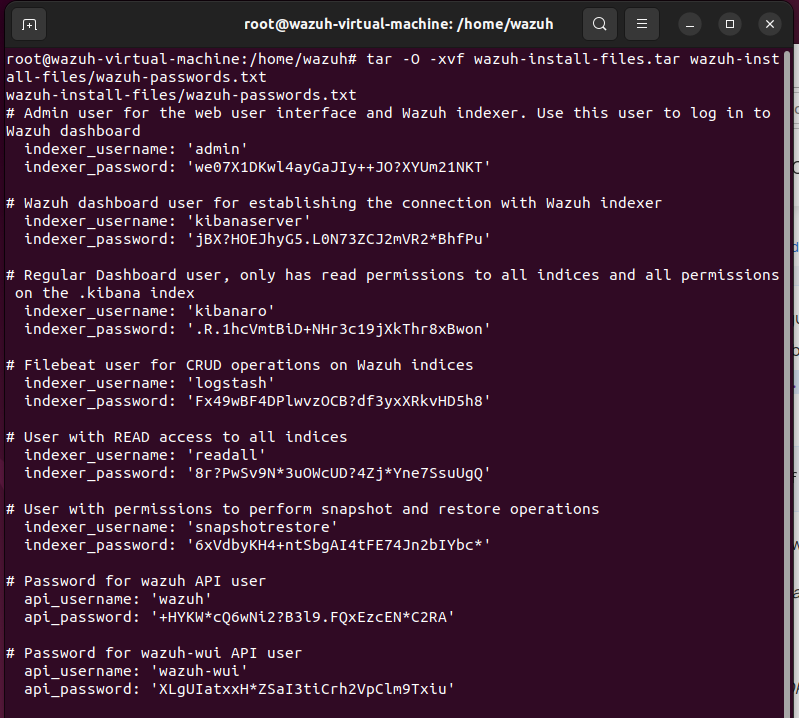Maximize the terminal window
The width and height of the screenshot is (799, 718).
click(x=730, y=24)
